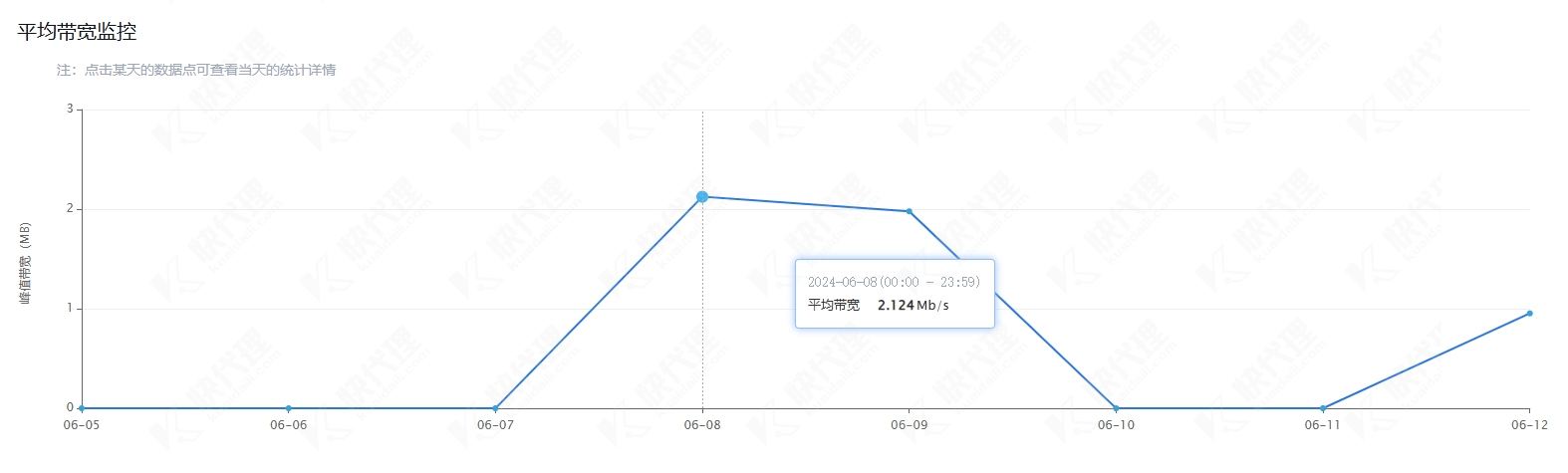Viewport: 1568px width, 473px height.
Task: Select the 06-11 data point
Action: (1323, 408)
